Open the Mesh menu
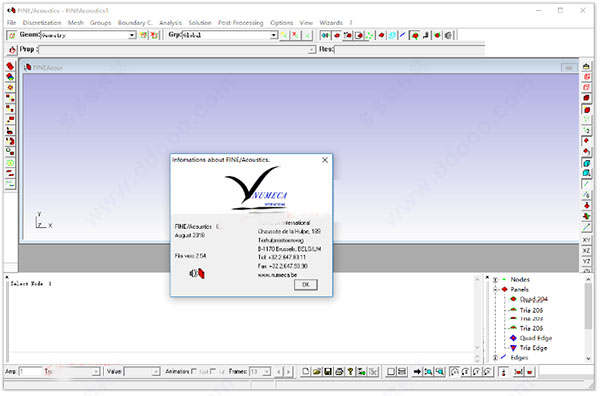 pyautogui.click(x=75, y=23)
